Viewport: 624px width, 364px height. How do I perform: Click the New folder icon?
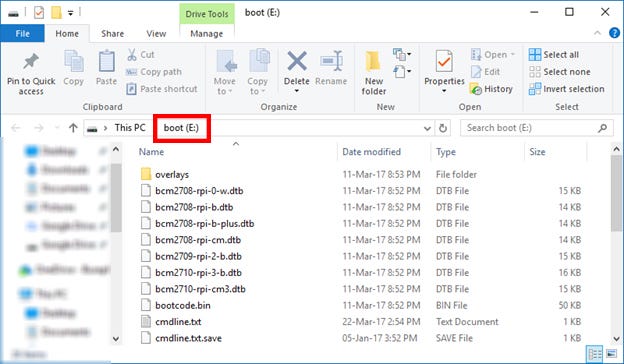click(x=373, y=61)
